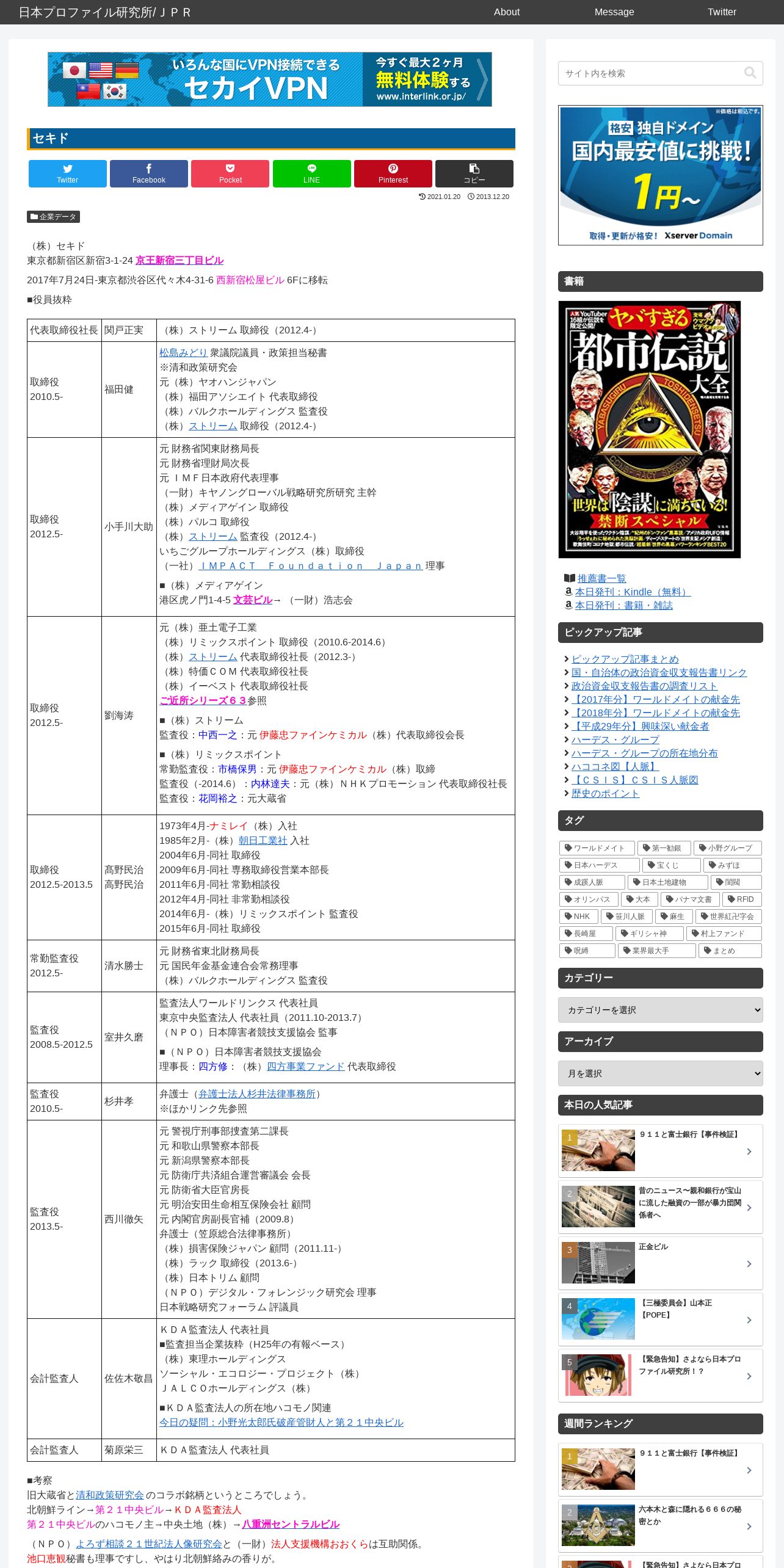Open 四方事業ファンド link
Screen dimensions: 784x1568
(306, 1066)
